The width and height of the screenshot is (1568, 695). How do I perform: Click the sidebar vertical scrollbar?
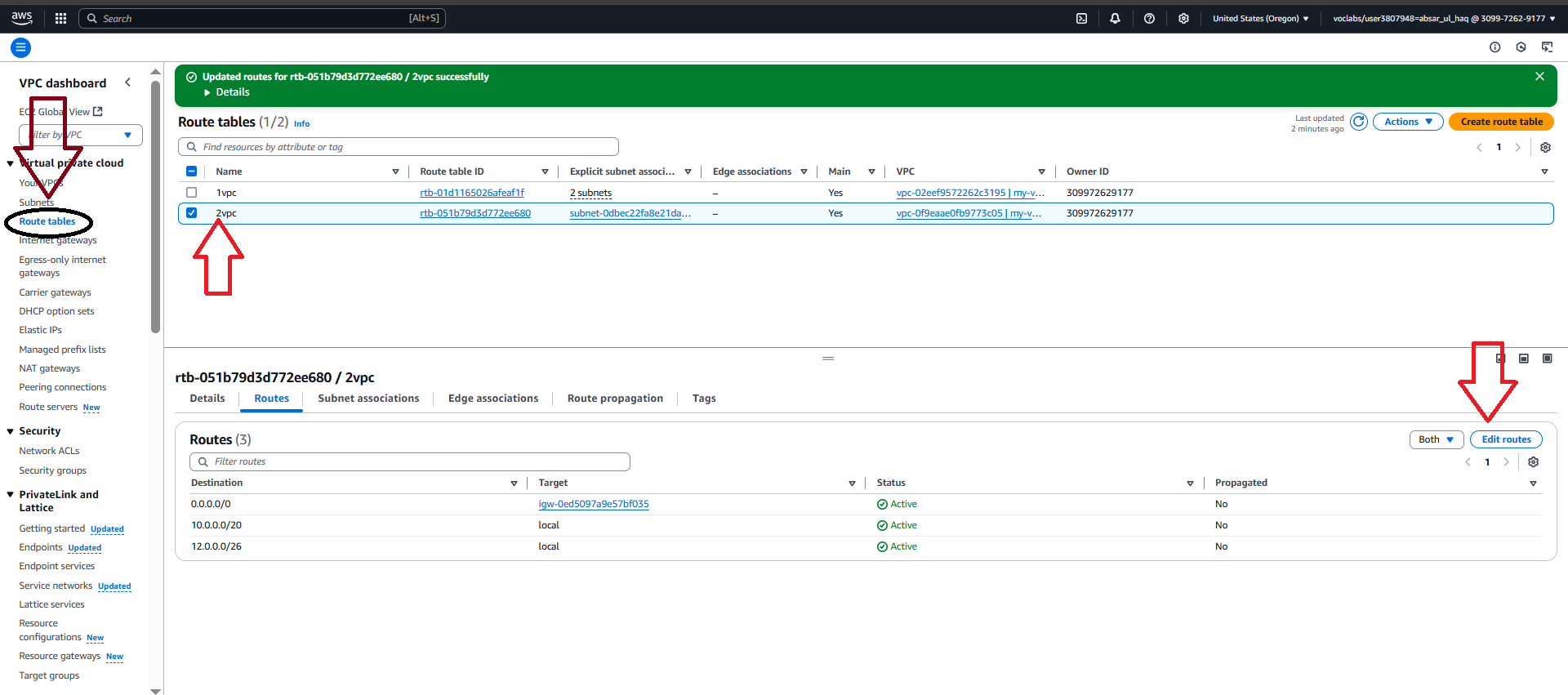click(155, 207)
